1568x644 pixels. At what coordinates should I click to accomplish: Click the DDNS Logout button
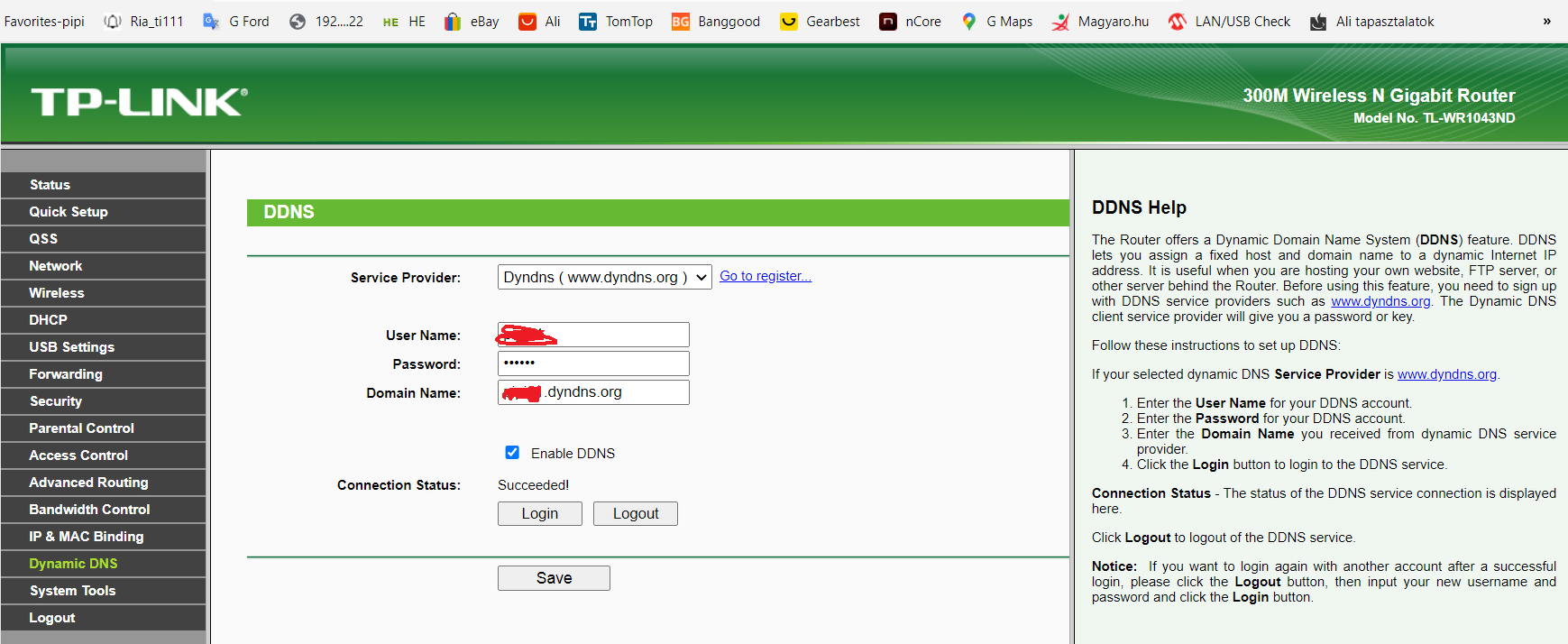(x=636, y=513)
